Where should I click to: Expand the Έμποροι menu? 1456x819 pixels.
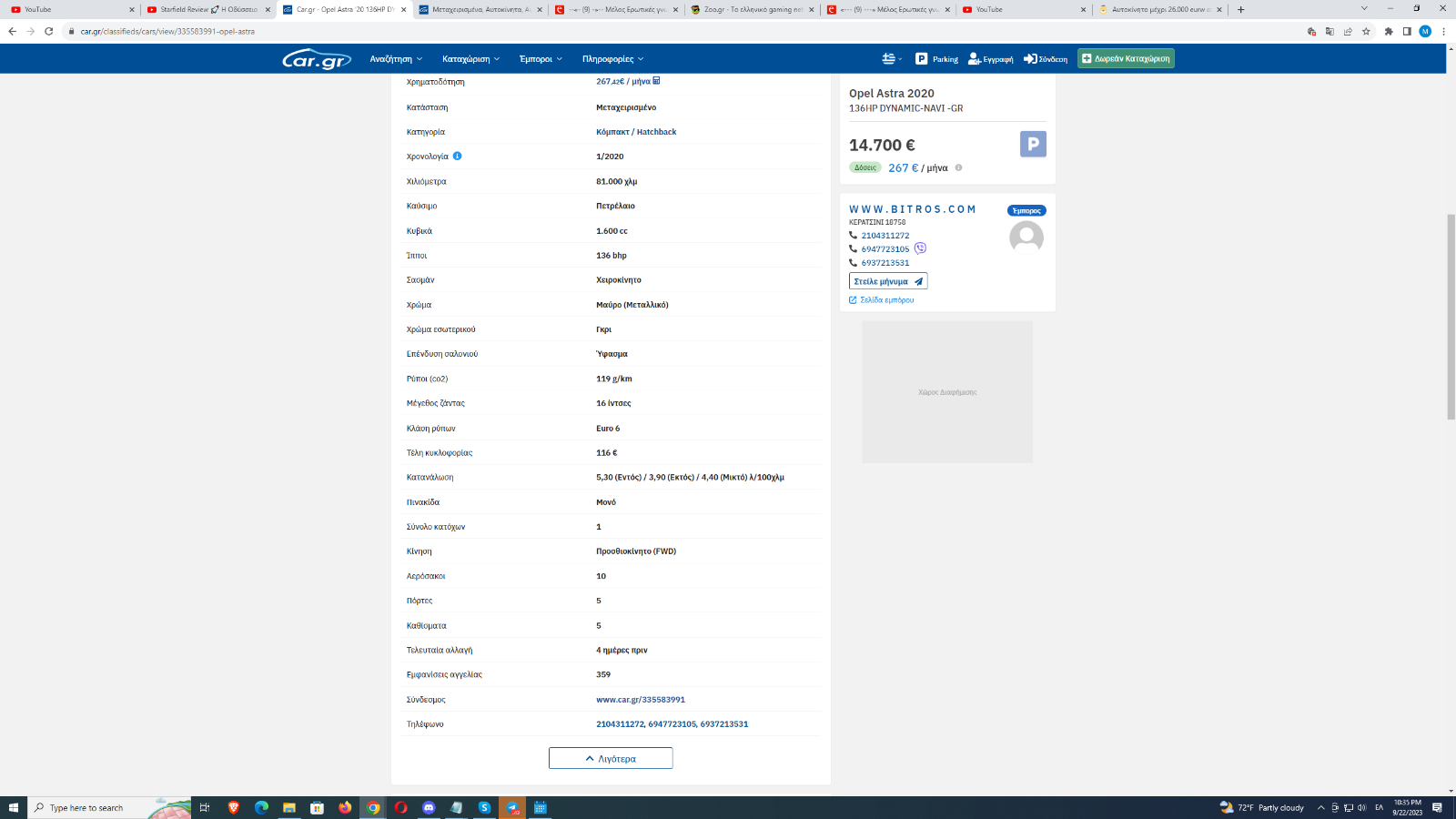pos(541,59)
